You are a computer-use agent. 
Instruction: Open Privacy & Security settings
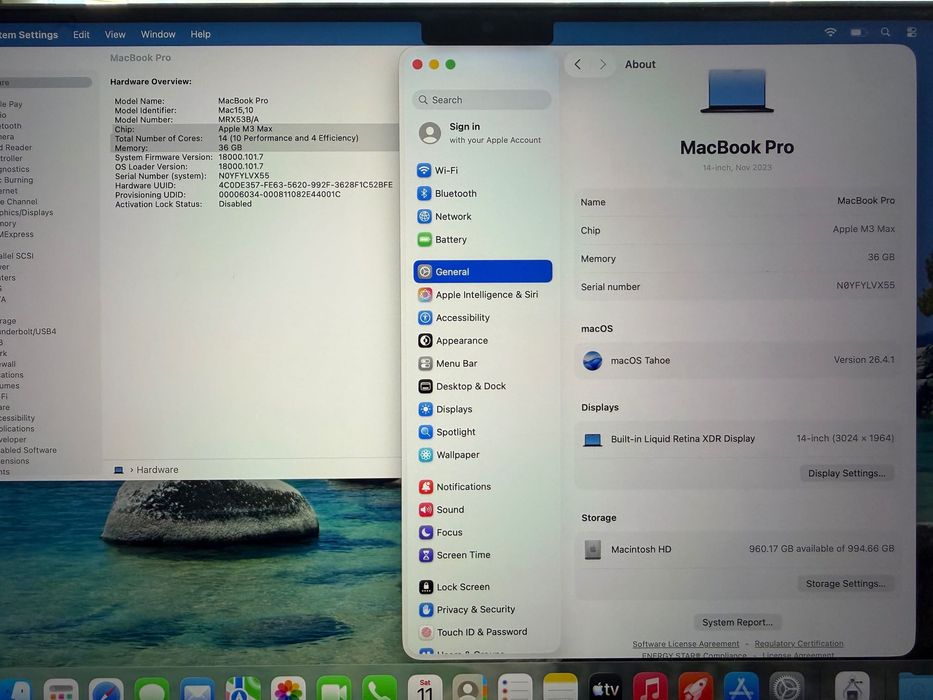click(483, 610)
